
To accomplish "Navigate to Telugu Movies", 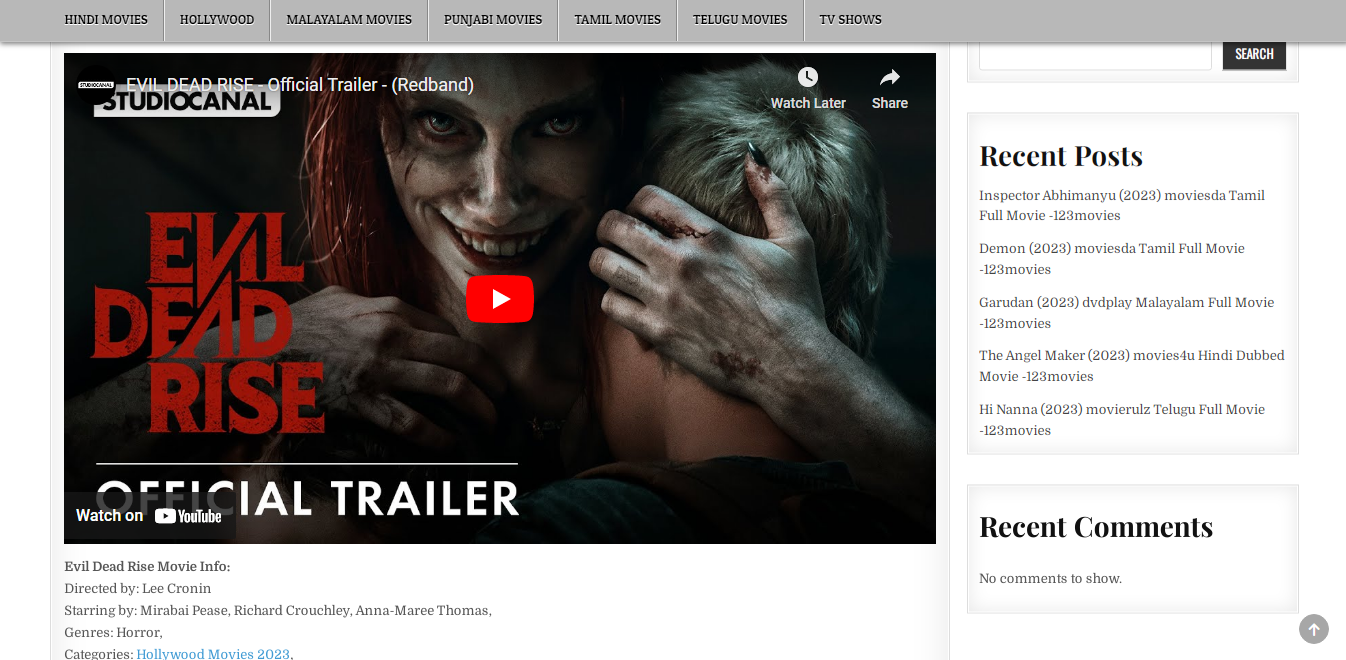I will (x=740, y=20).
